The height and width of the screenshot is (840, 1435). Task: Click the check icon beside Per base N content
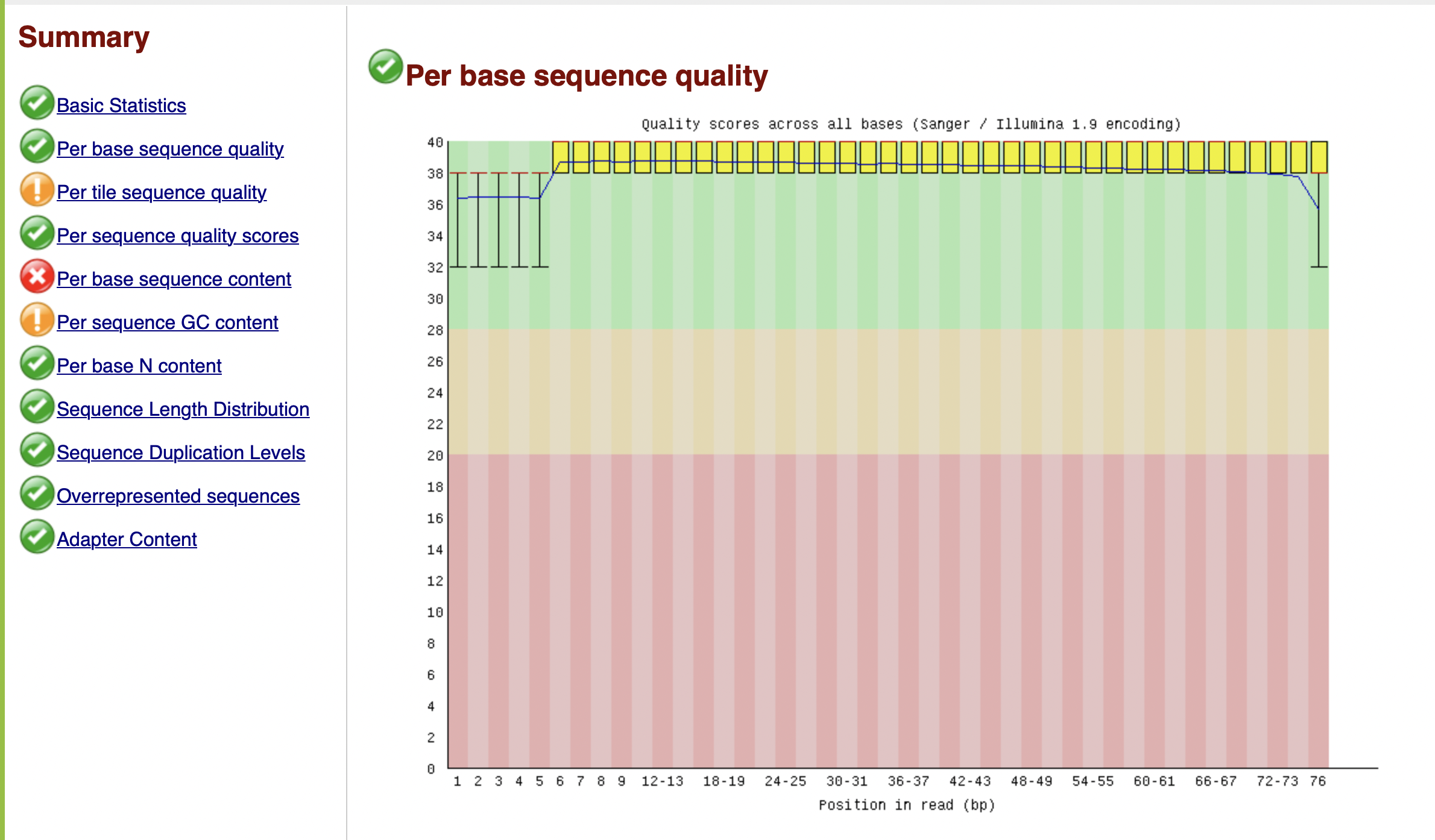(x=37, y=363)
